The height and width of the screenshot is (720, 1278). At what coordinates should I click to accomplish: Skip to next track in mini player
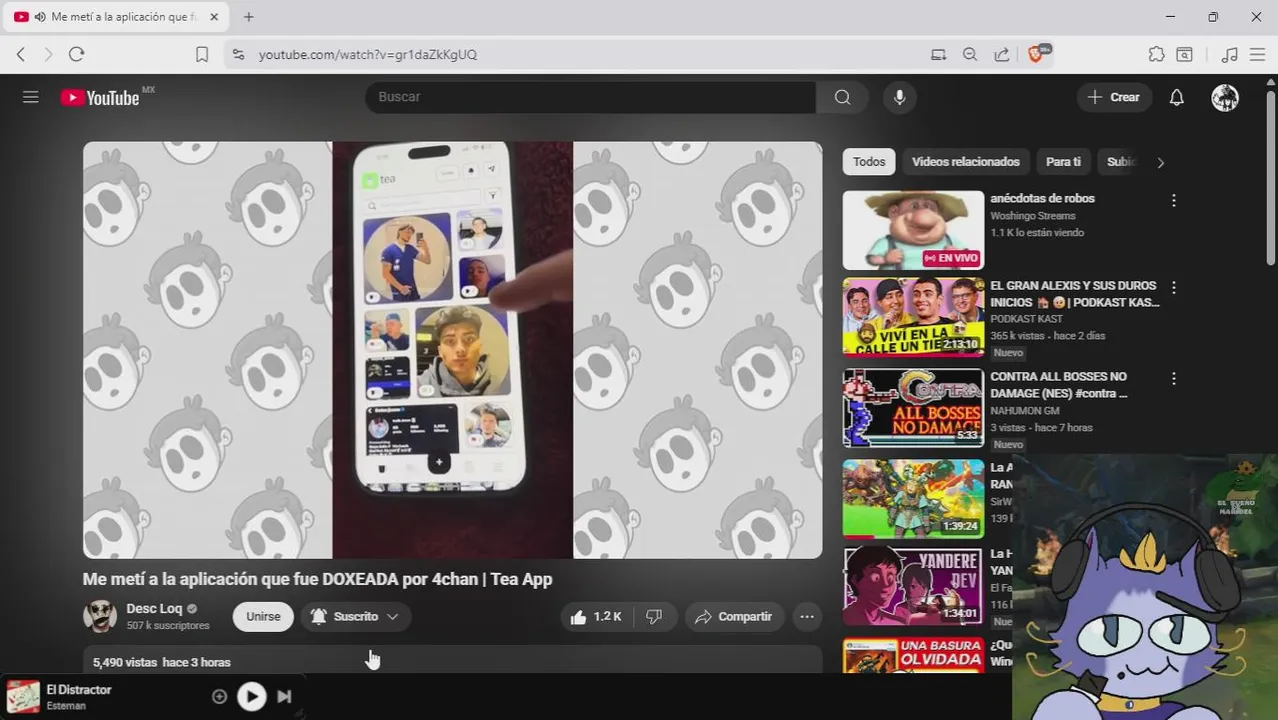(x=284, y=696)
